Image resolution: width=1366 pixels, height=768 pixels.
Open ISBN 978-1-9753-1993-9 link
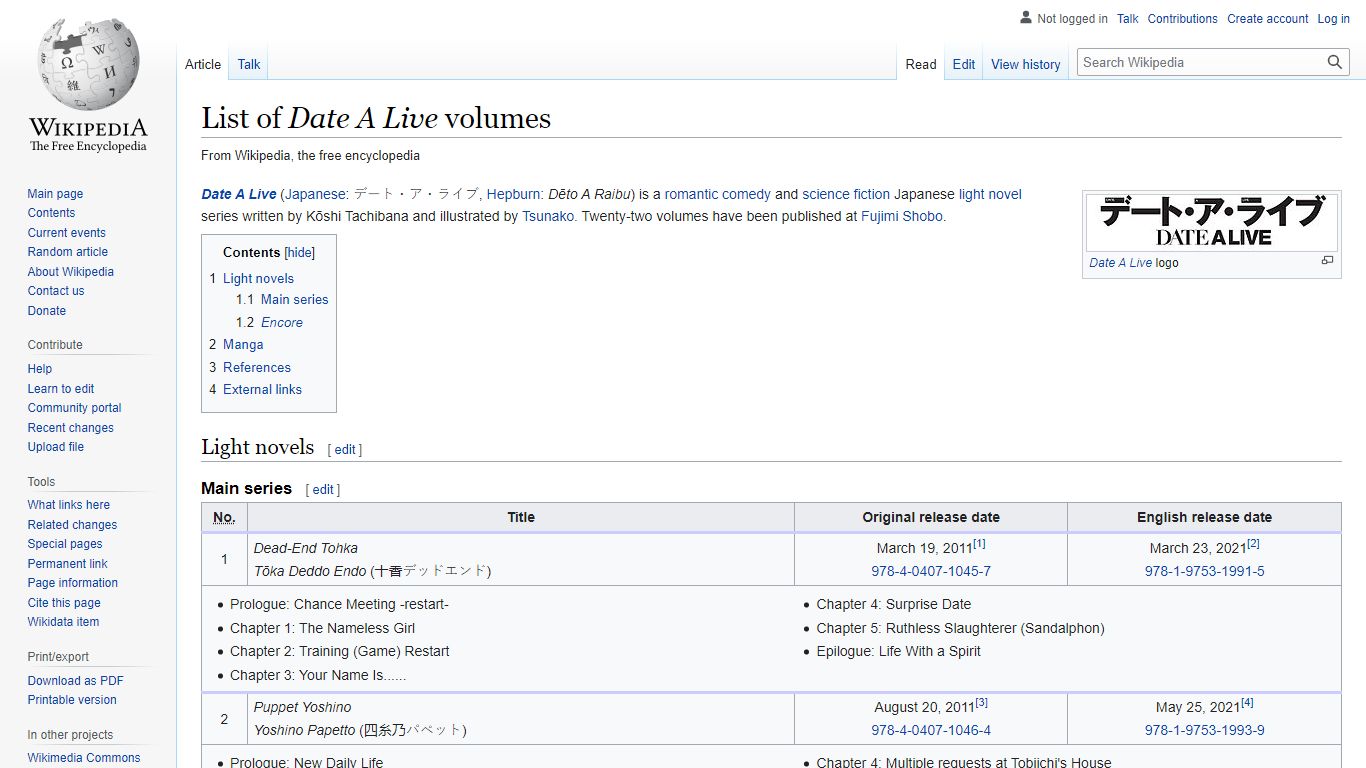(1205, 731)
